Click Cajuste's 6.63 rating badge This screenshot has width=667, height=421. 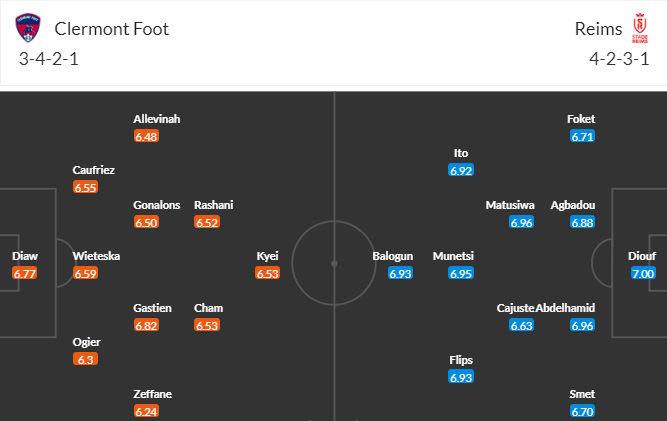(522, 325)
